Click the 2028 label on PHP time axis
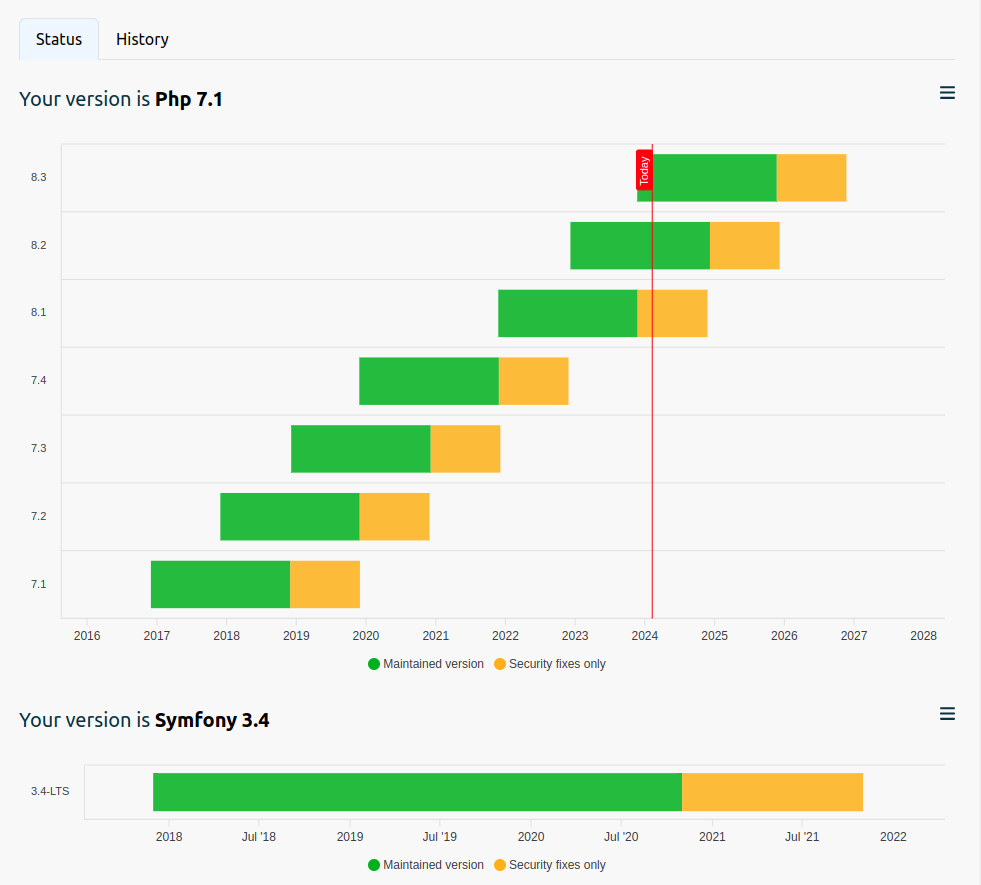This screenshot has height=885, width=981. click(x=923, y=635)
